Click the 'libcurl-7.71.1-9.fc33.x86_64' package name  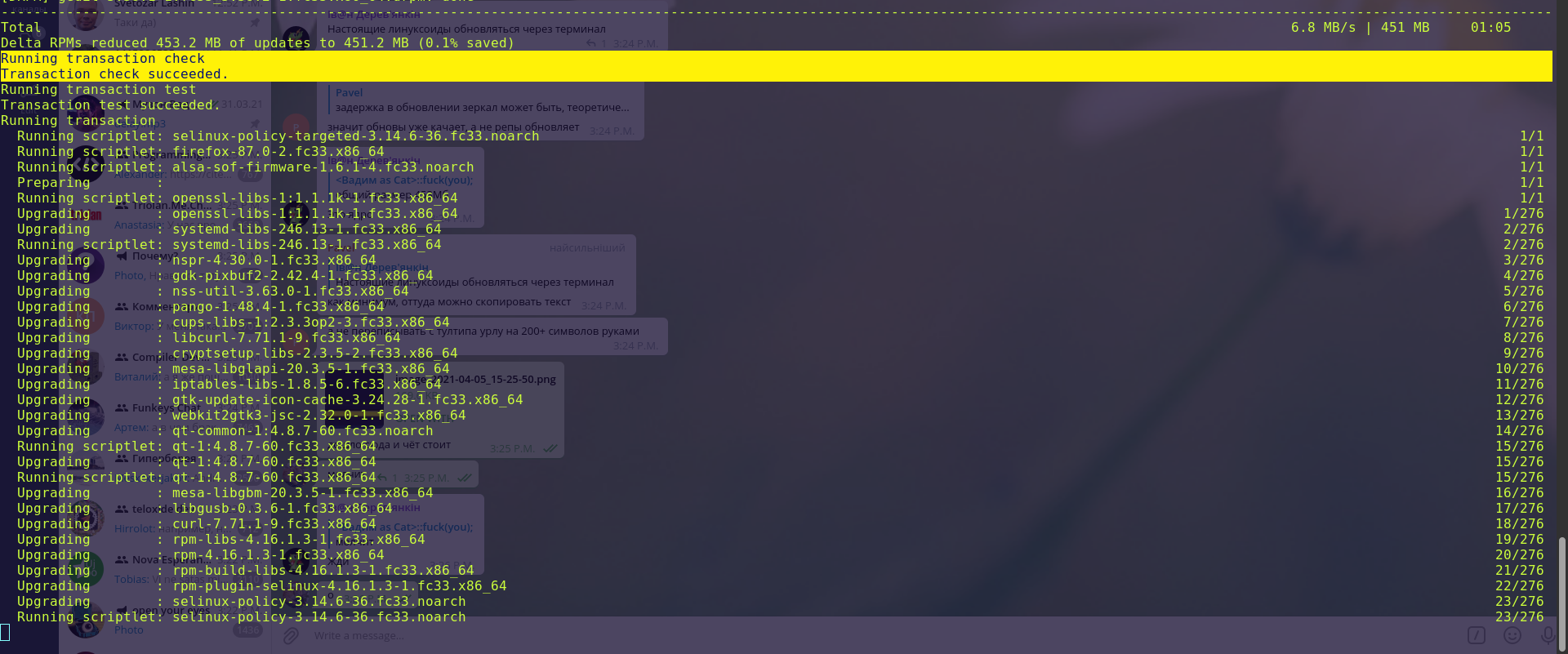coord(287,338)
